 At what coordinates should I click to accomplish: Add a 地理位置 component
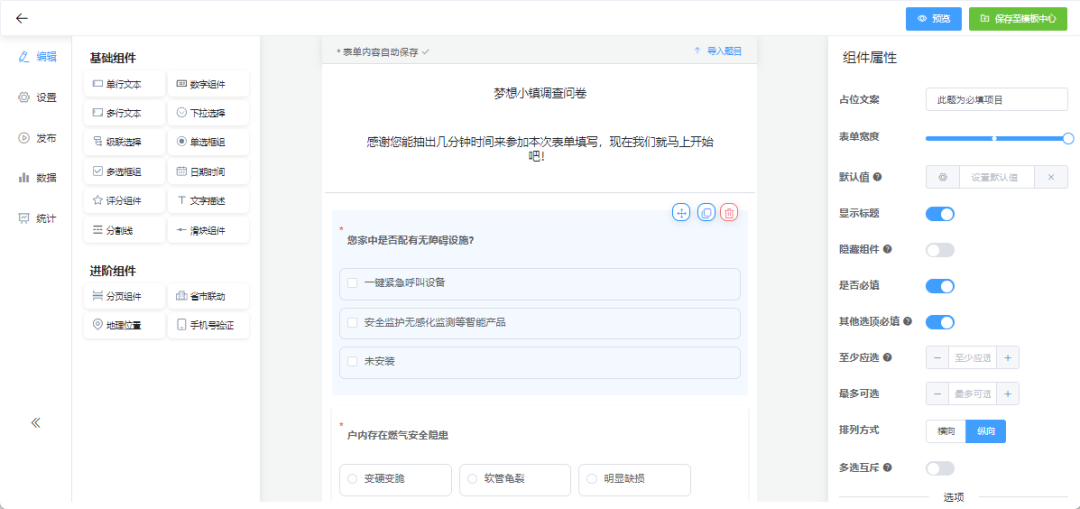(125, 326)
